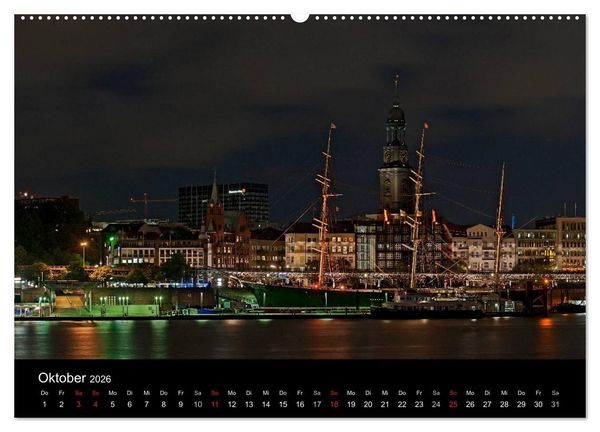Choose date 19 in the date row

[x=351, y=404]
